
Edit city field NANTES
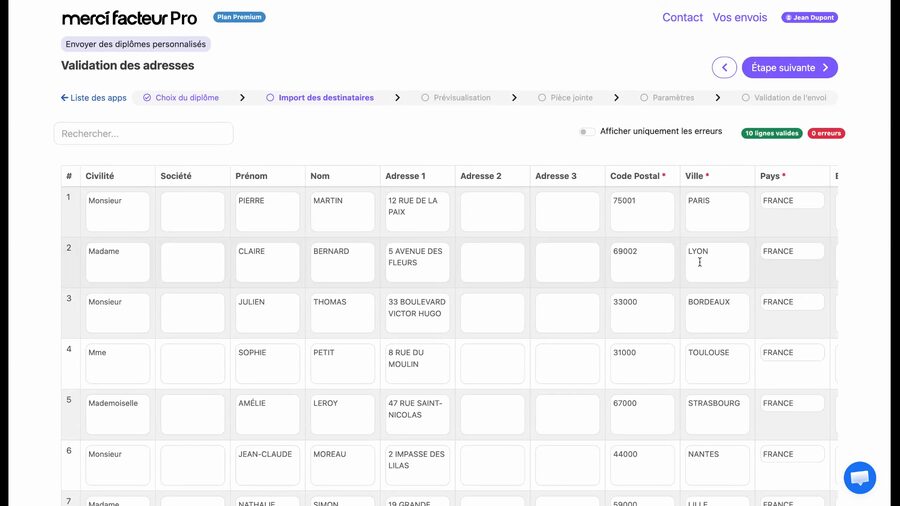717,465
